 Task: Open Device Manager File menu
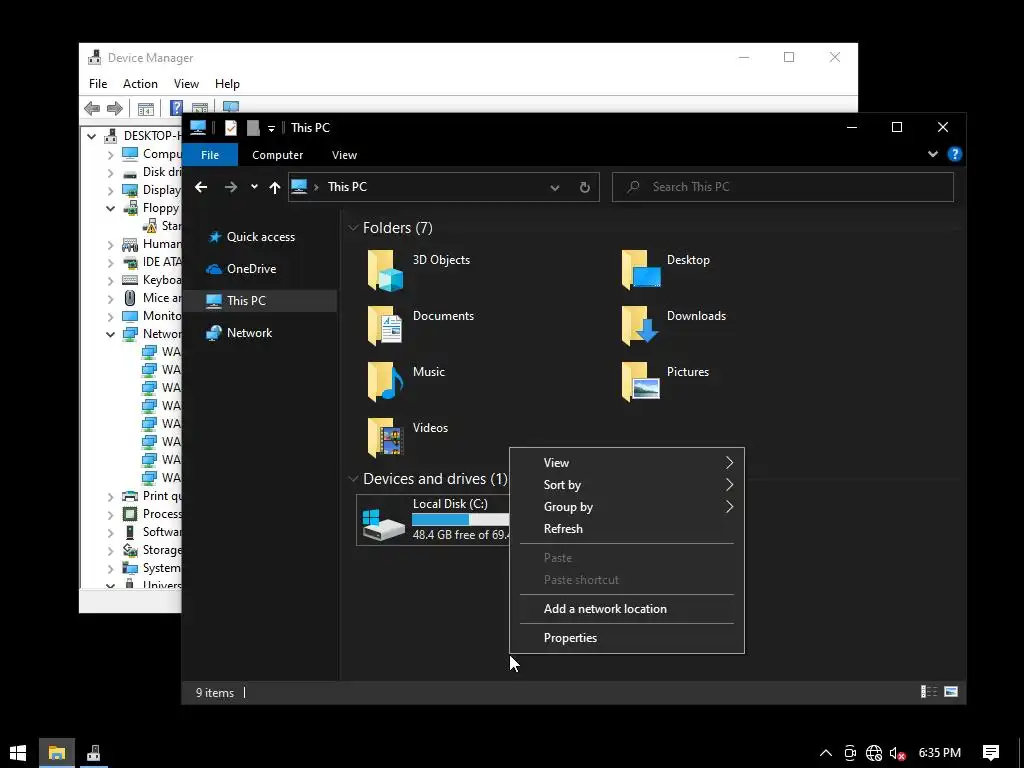tap(98, 84)
